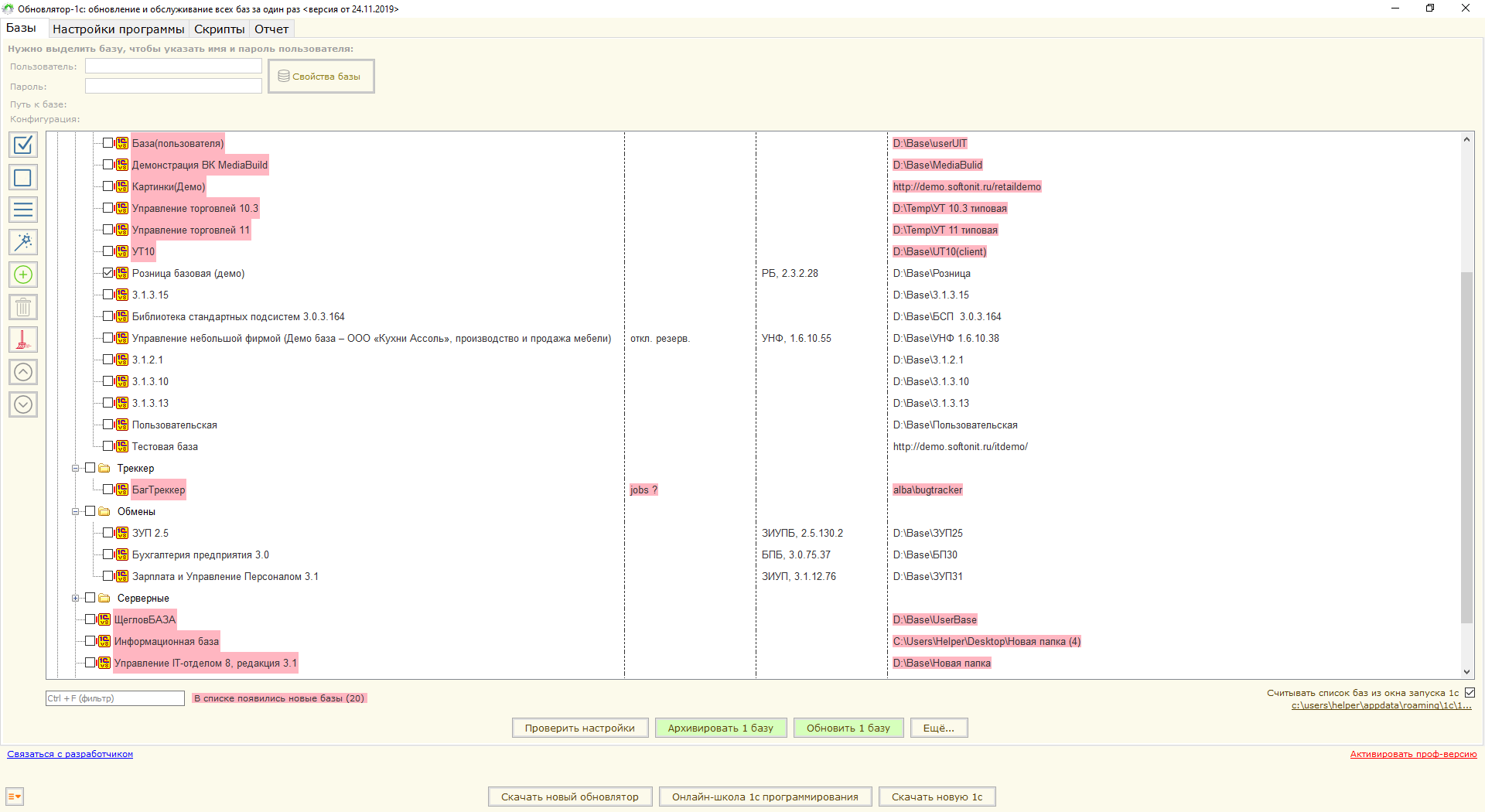Open the Скрипты tab
The height and width of the screenshot is (812, 1485).
pyautogui.click(x=219, y=29)
